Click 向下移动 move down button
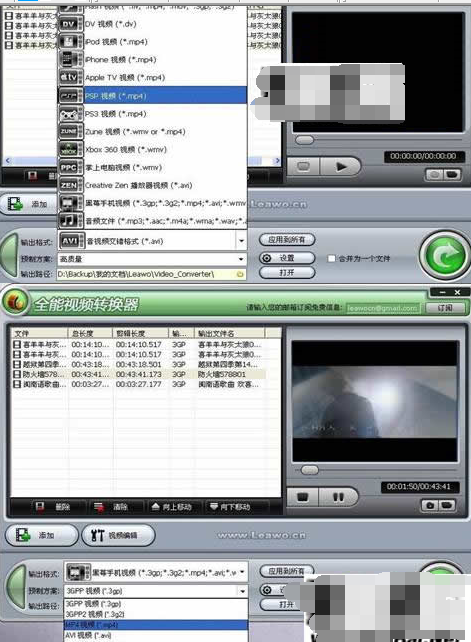This screenshot has width=471, height=642. click(x=230, y=507)
